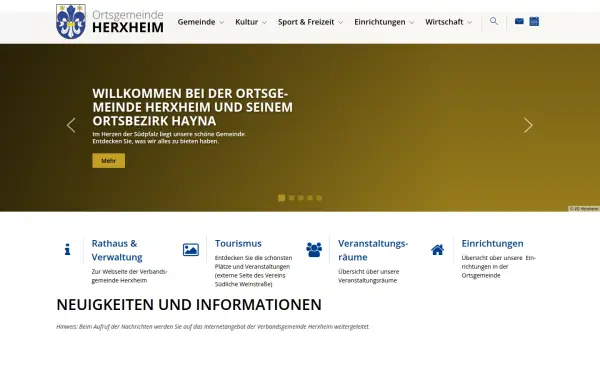600x375 pixels.
Task: Open the Gemeinde menu item
Action: 196,22
